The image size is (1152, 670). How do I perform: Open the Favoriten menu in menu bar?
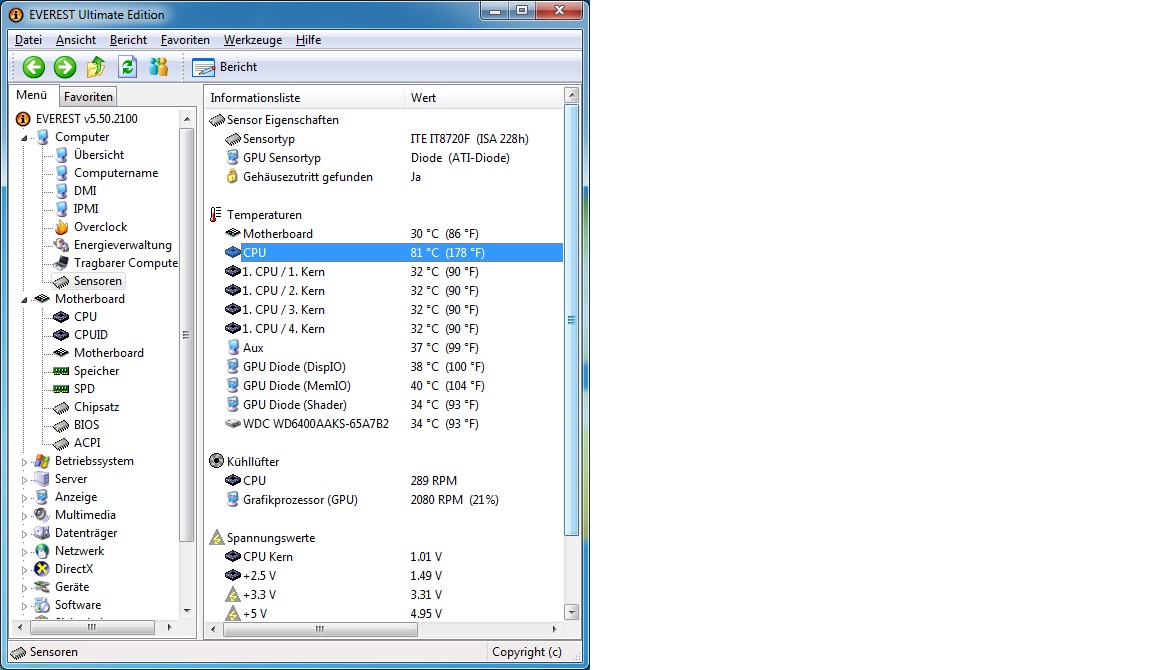pos(185,40)
